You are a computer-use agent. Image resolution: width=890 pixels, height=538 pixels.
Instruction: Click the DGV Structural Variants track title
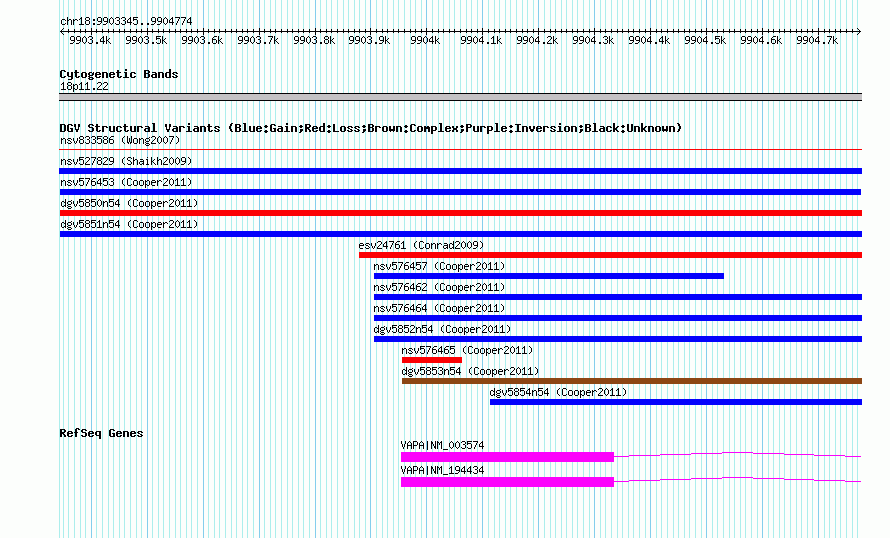click(371, 128)
